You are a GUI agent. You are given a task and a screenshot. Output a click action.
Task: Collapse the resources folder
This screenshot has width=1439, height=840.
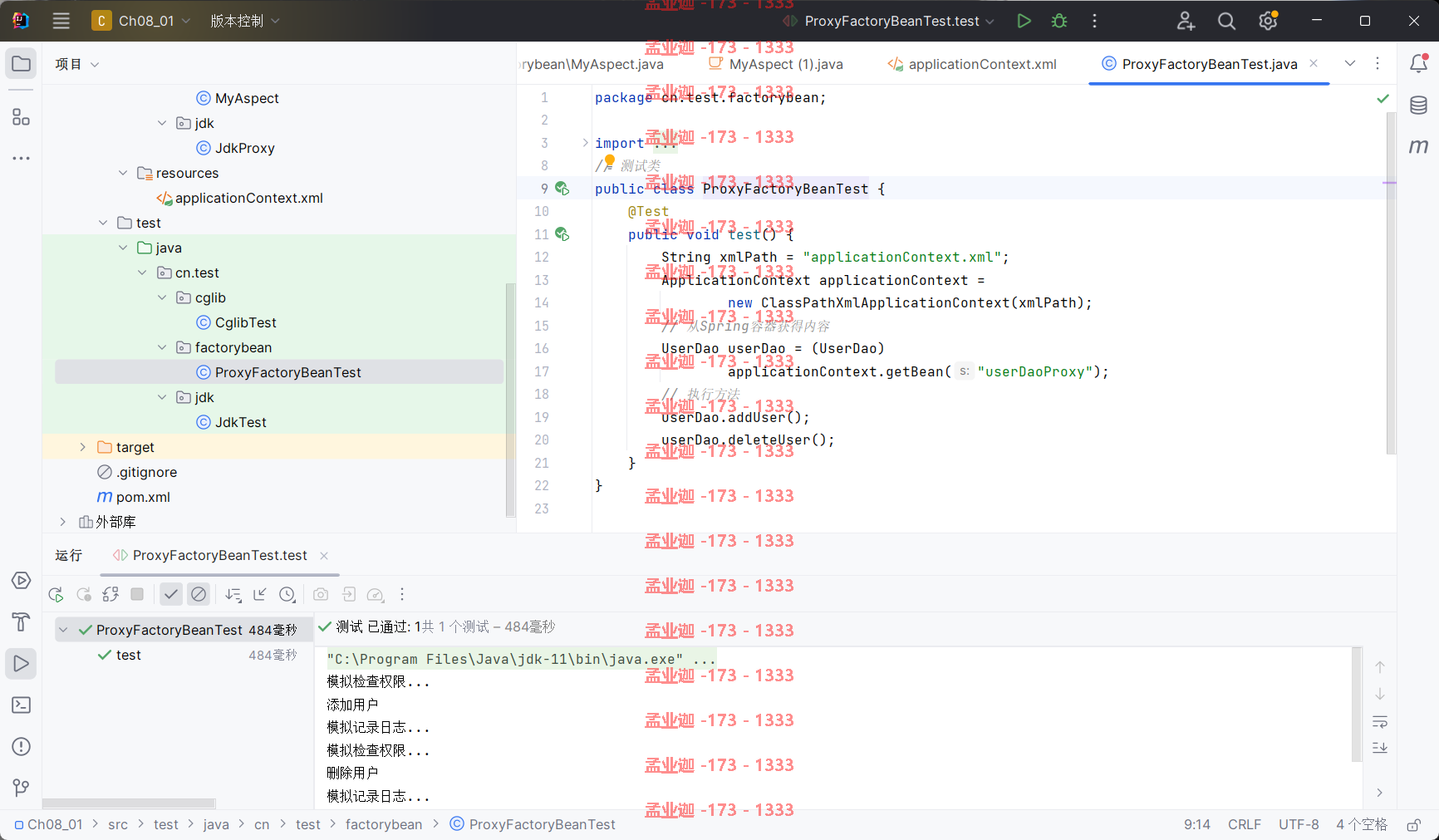[x=123, y=173]
